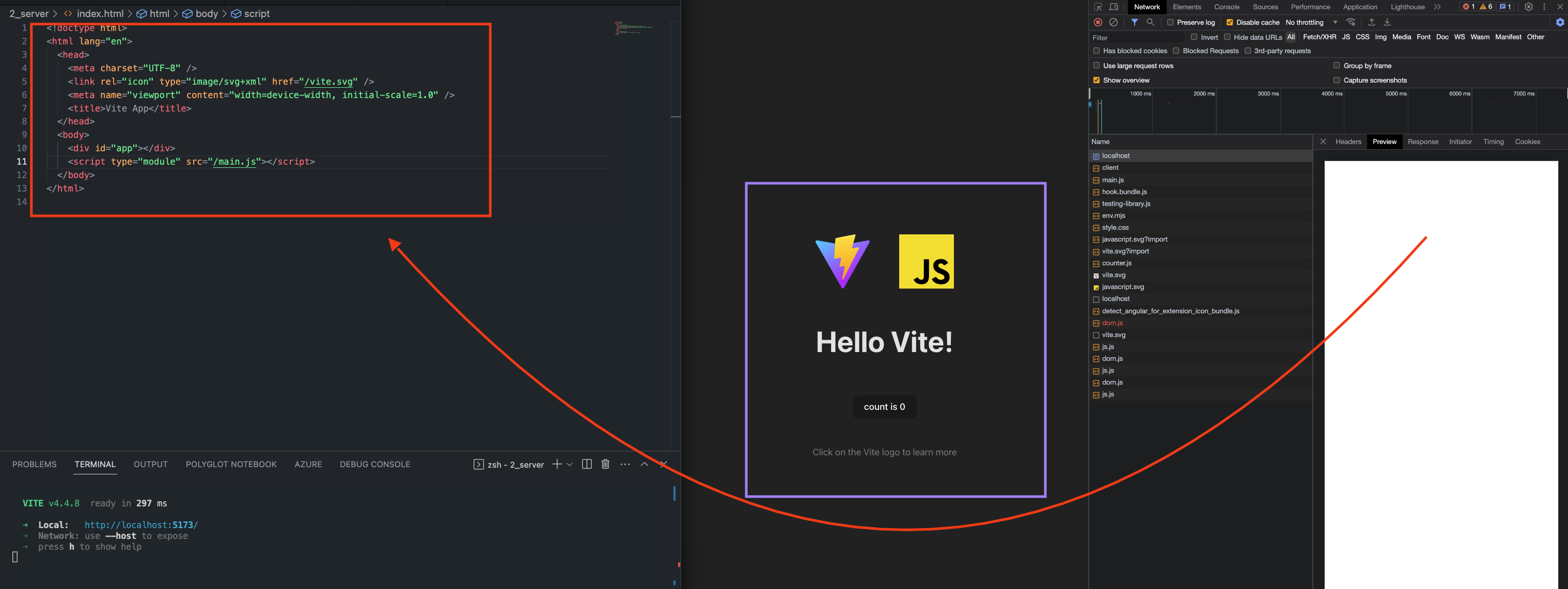Enable Capture screenshots option
The width and height of the screenshot is (1568, 589).
coord(1337,81)
